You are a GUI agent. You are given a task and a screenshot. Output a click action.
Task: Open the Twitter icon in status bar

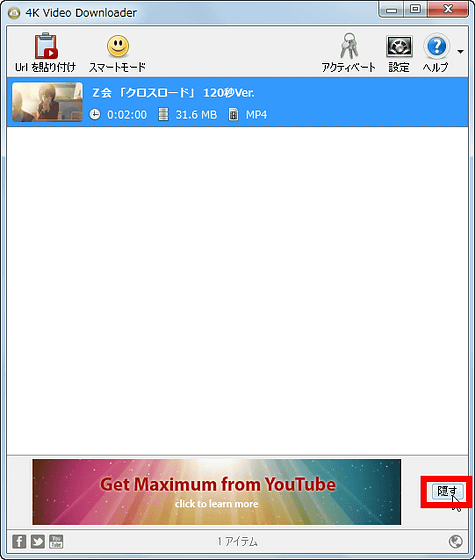pos(38,541)
